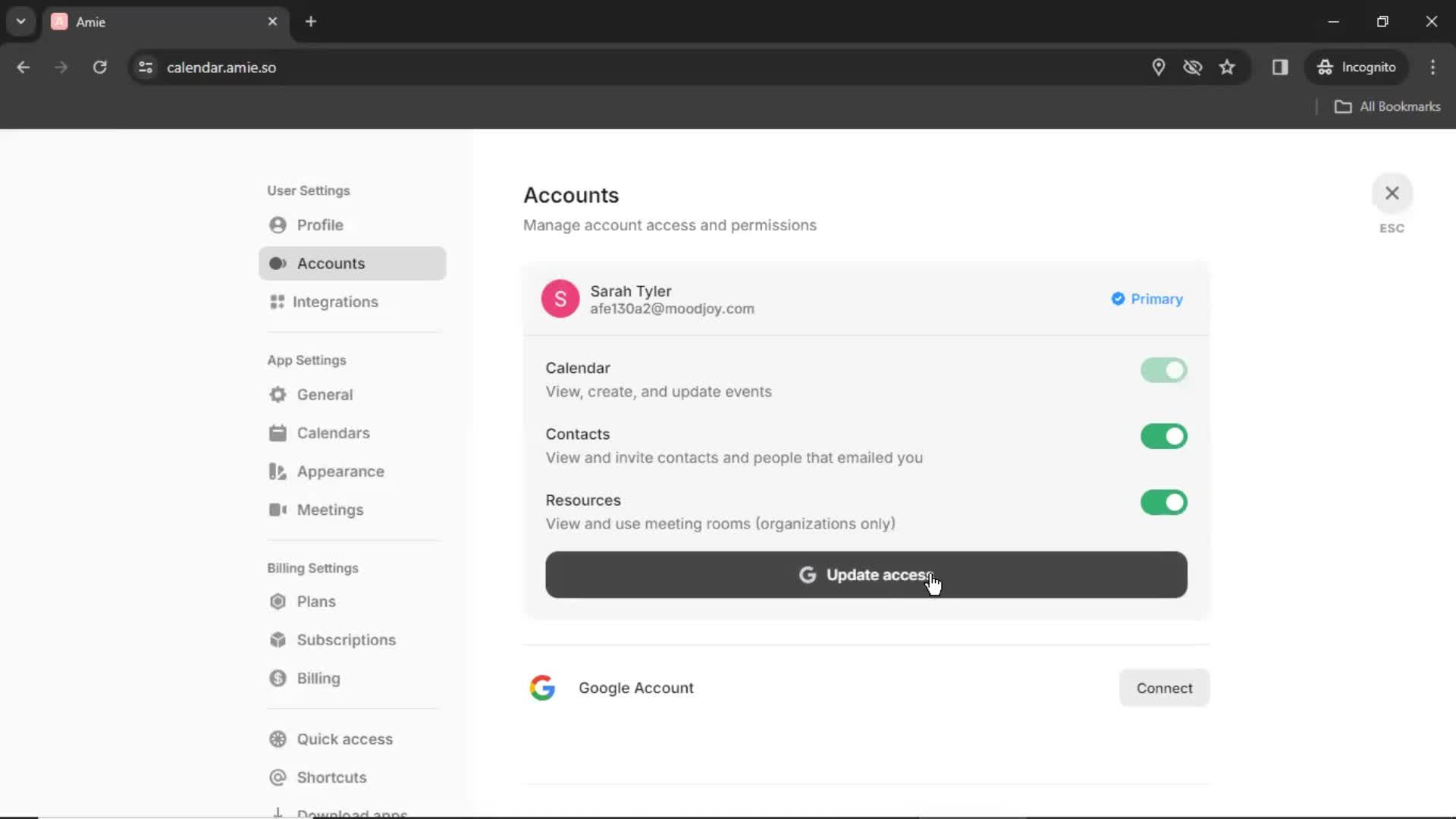The image size is (1456, 819).
Task: Toggle the Contacts permission switch
Action: tap(1163, 435)
